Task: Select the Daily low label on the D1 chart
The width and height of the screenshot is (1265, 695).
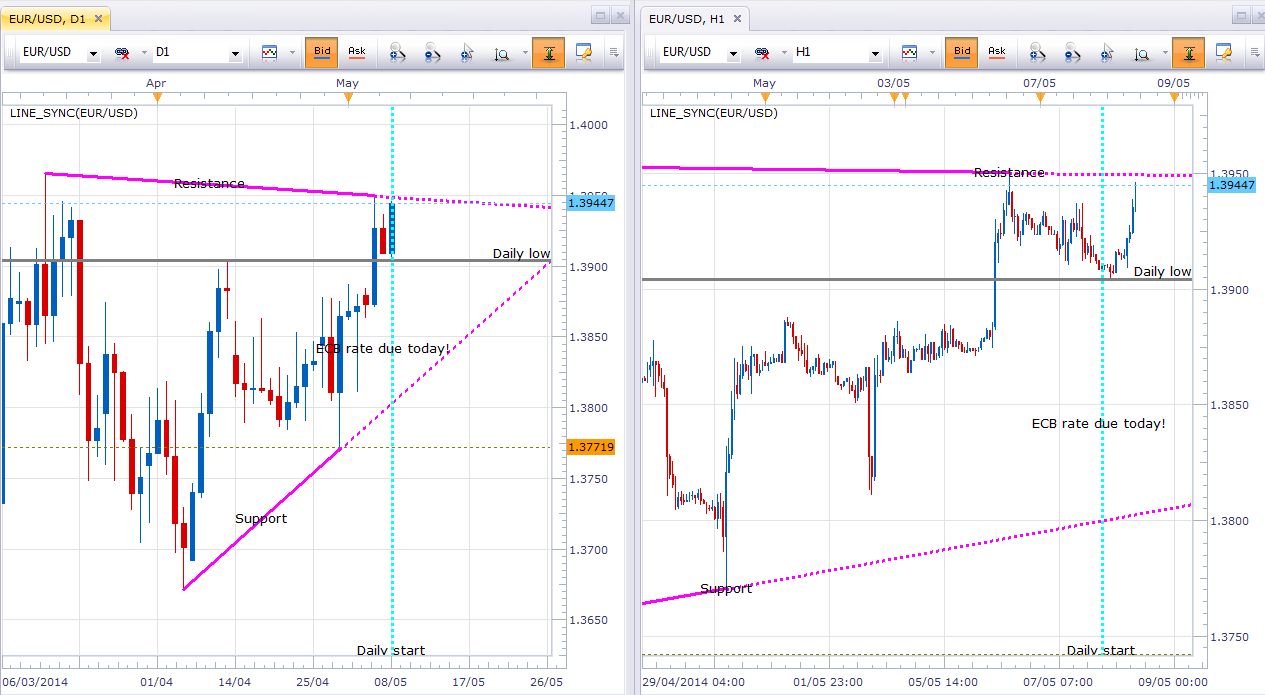Action: [521, 253]
